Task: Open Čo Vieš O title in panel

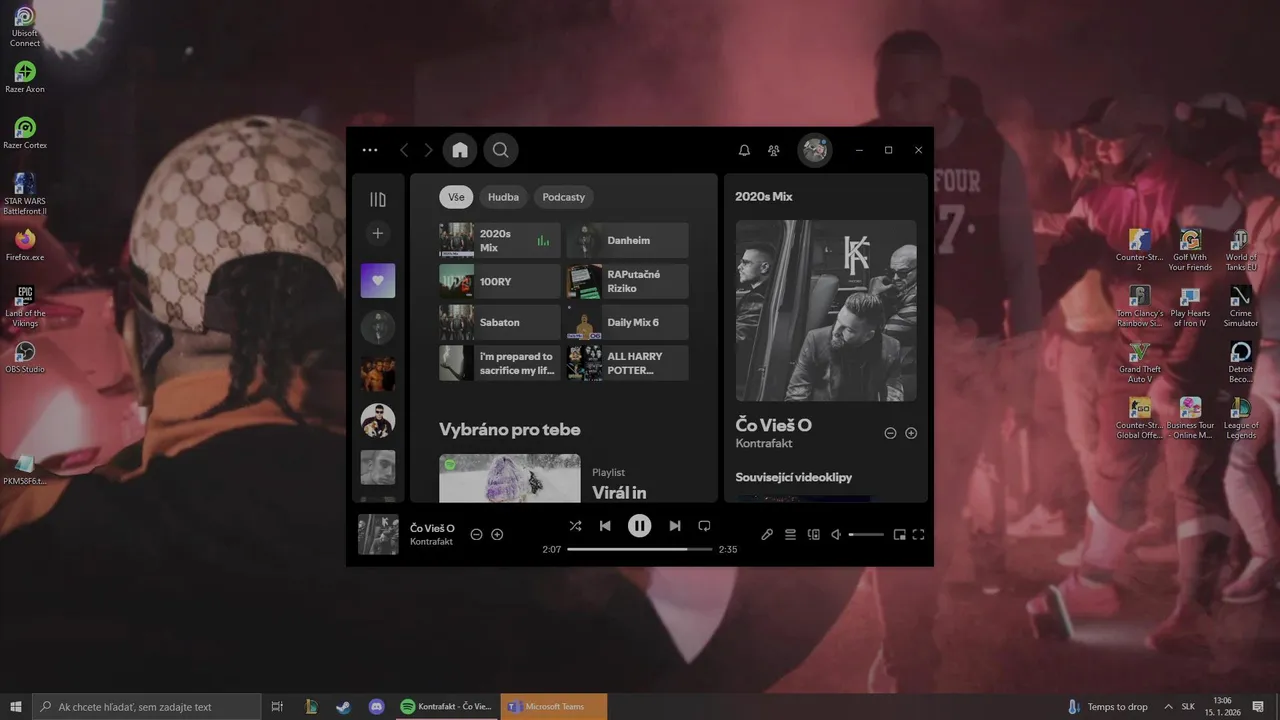Action: tap(774, 425)
